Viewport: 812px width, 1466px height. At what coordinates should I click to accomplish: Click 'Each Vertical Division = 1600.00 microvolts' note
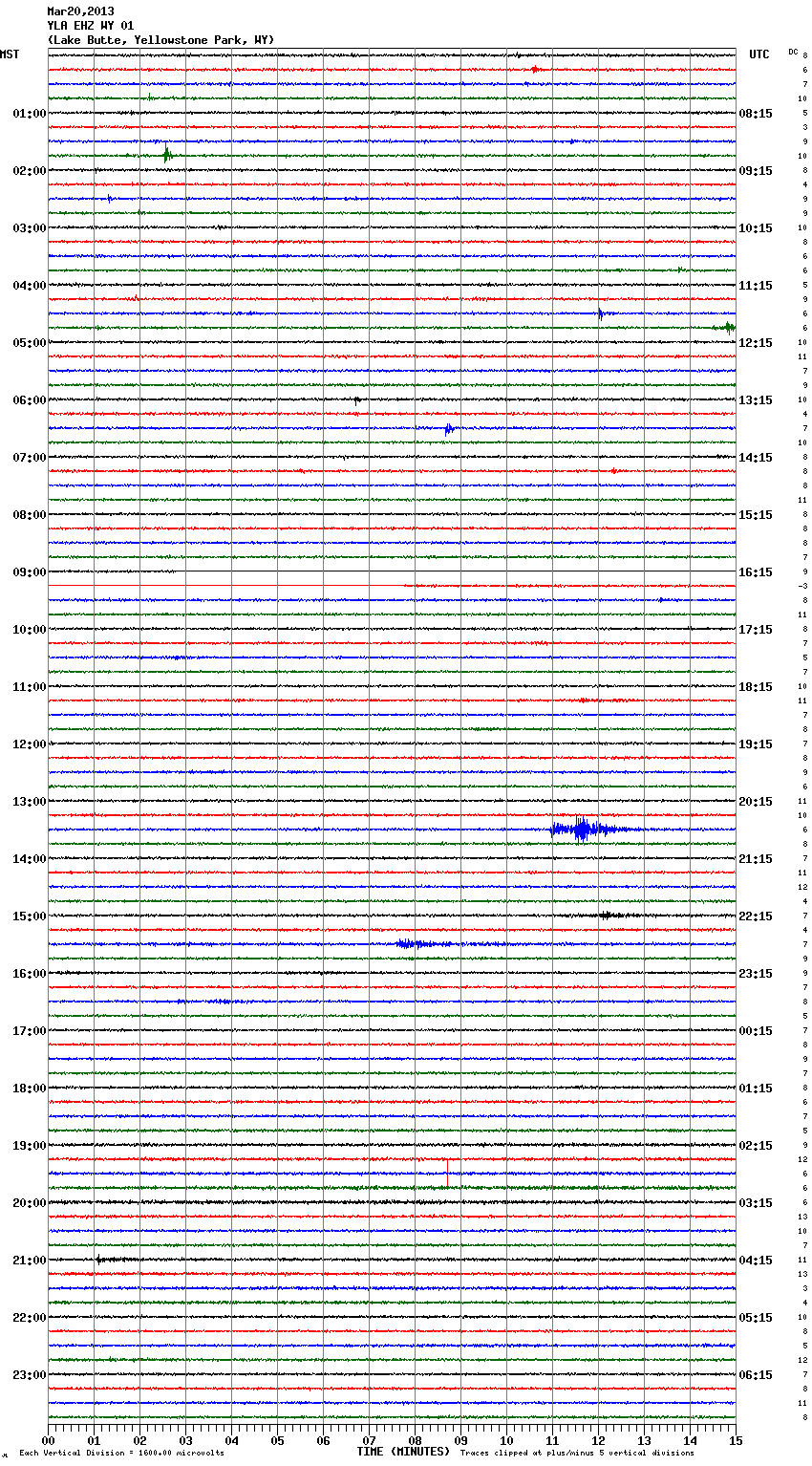[121, 1454]
